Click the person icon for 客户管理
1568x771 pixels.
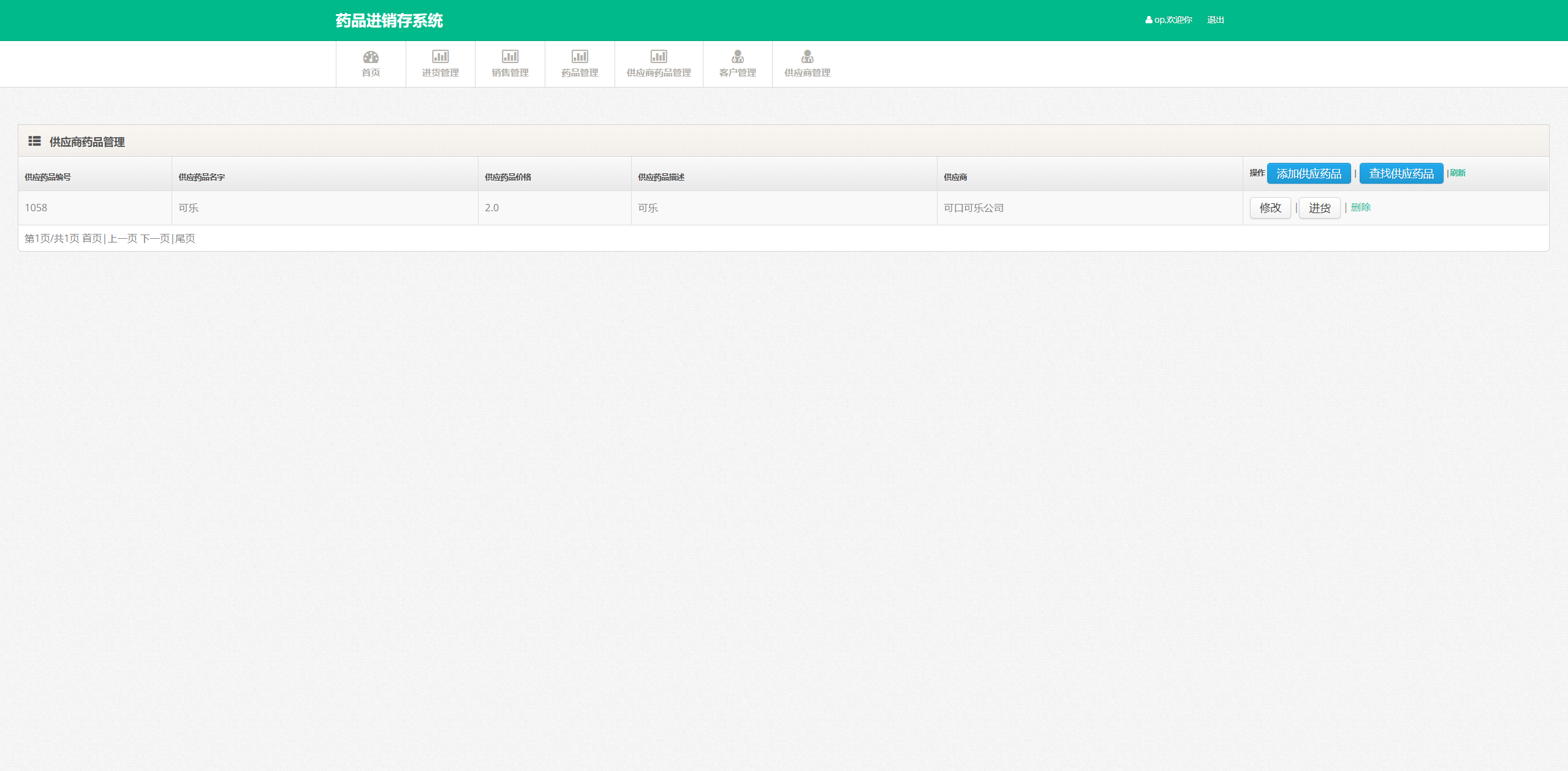tap(738, 56)
